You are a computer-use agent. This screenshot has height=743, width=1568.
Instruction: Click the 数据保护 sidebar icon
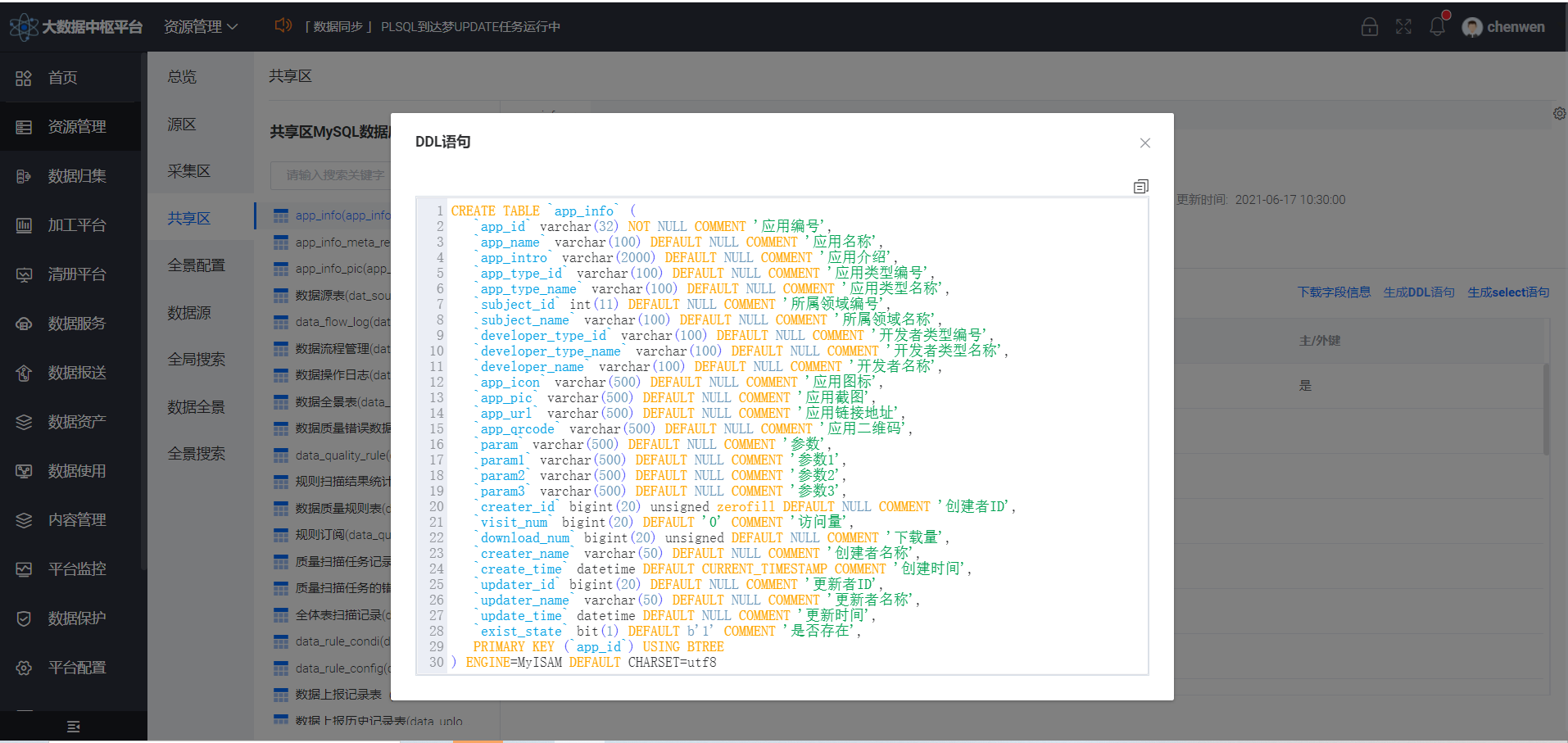pos(24,618)
